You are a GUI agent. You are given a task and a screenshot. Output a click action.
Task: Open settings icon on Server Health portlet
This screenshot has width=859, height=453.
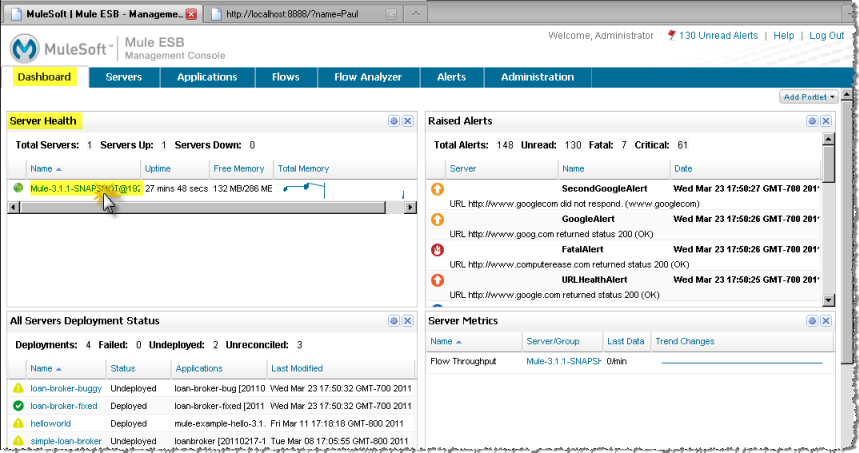click(x=394, y=121)
